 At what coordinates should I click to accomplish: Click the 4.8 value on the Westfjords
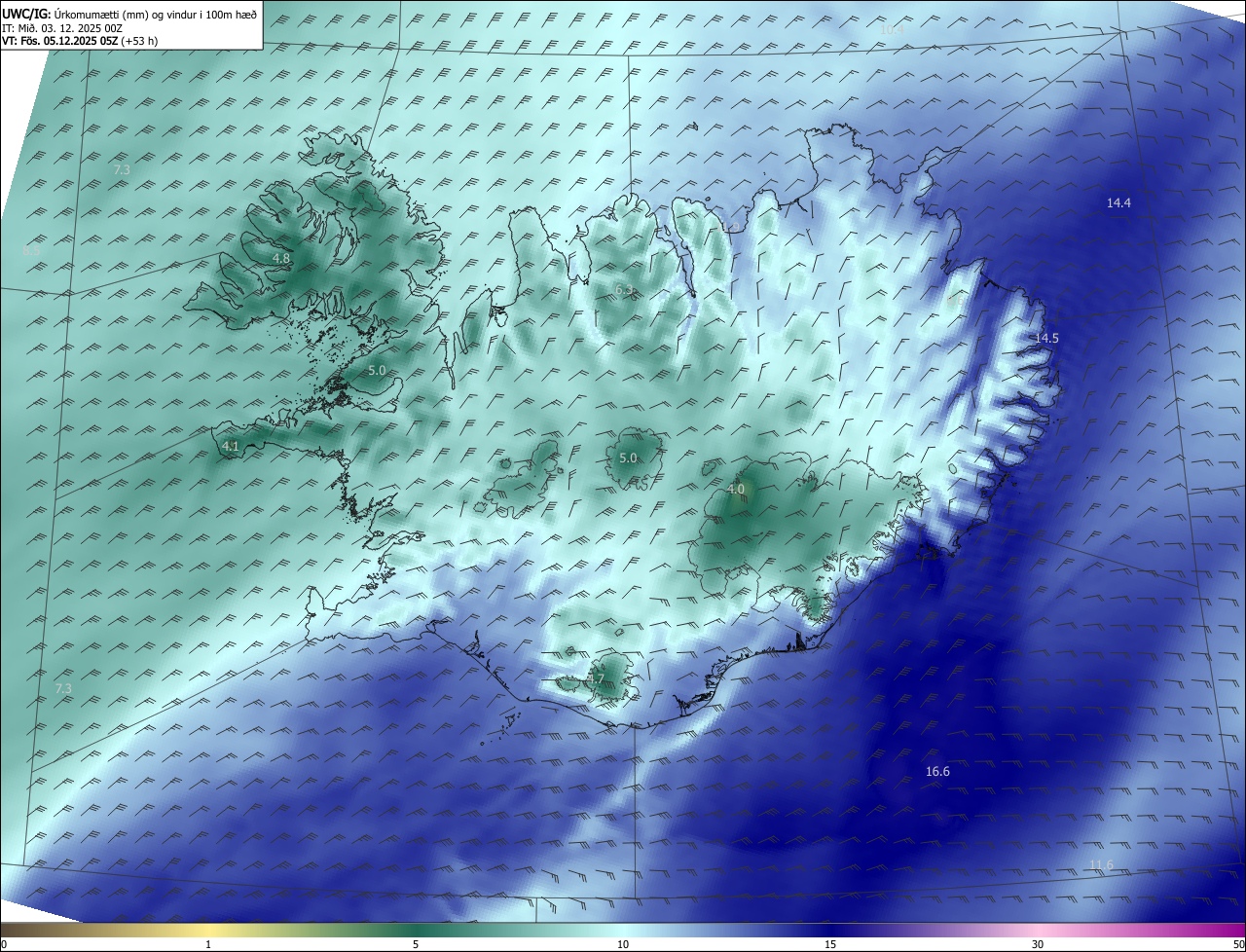click(x=281, y=259)
